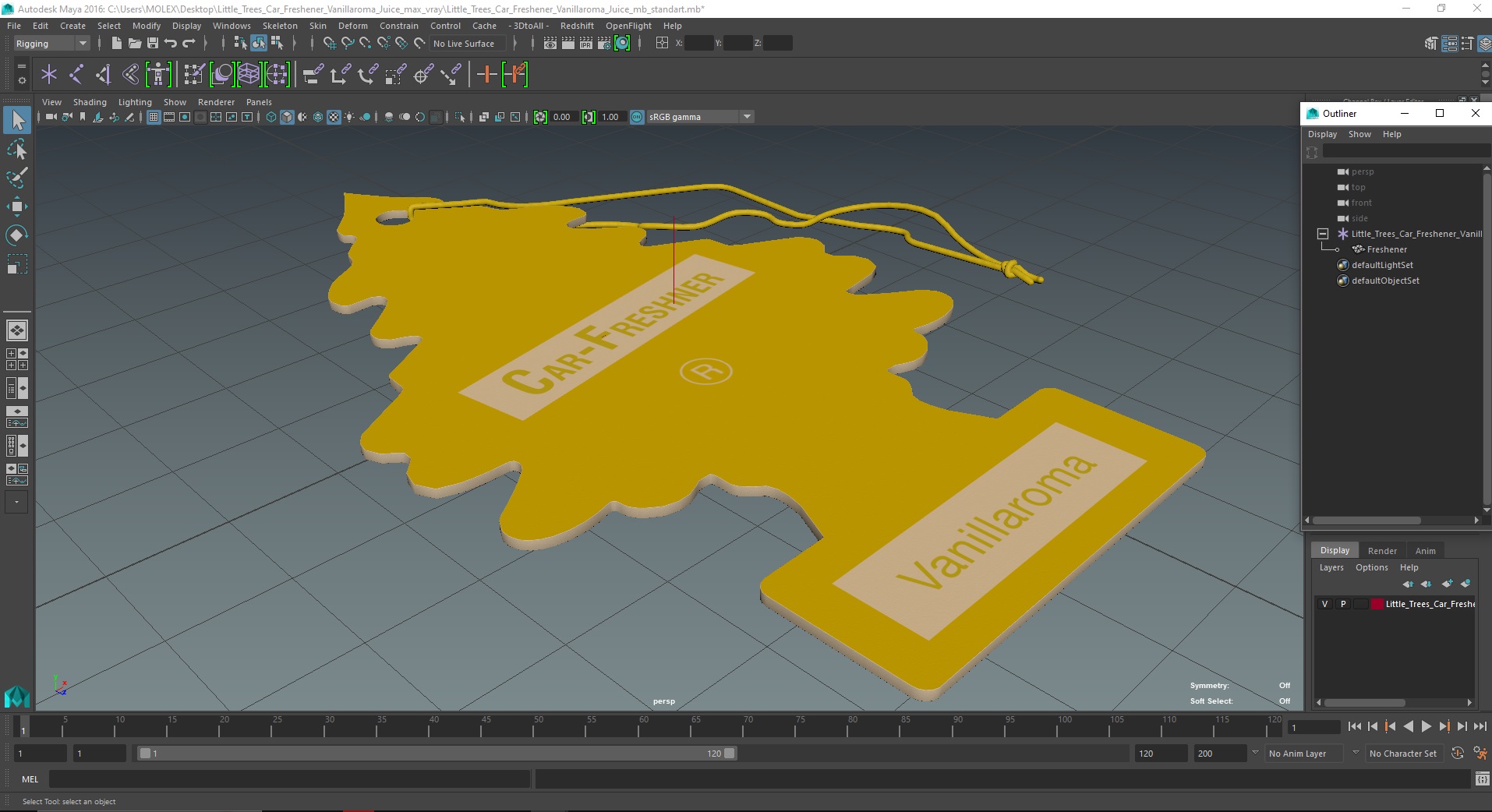Image resolution: width=1492 pixels, height=812 pixels.
Task: Open Outliner Show menu
Action: pyautogui.click(x=1359, y=134)
